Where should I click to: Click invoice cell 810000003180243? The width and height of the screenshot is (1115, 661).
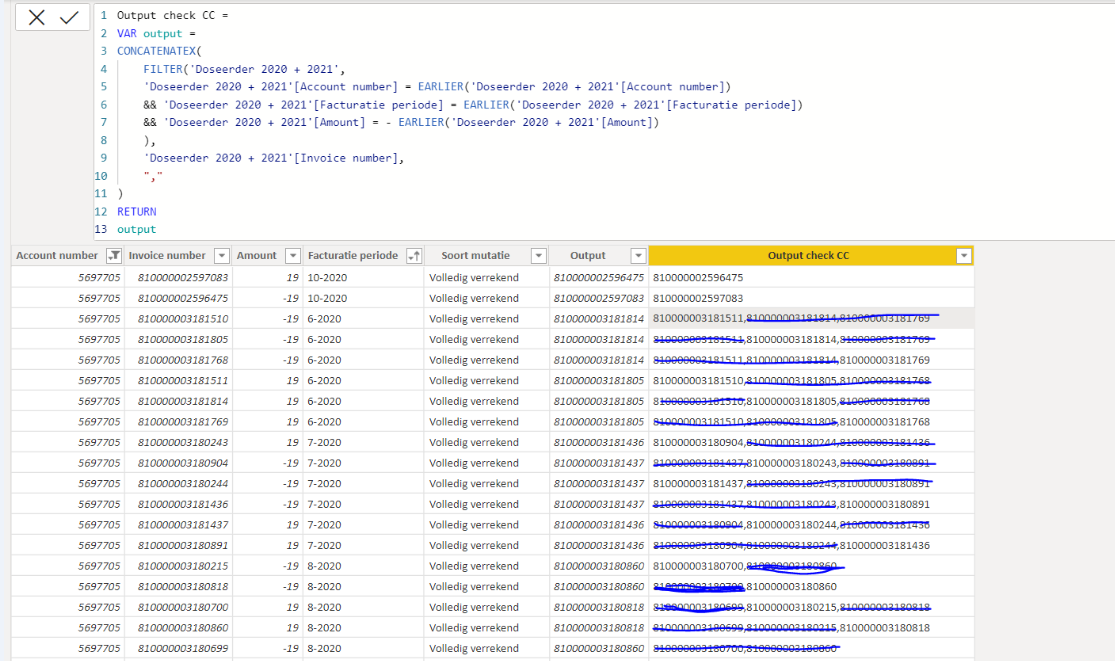183,442
